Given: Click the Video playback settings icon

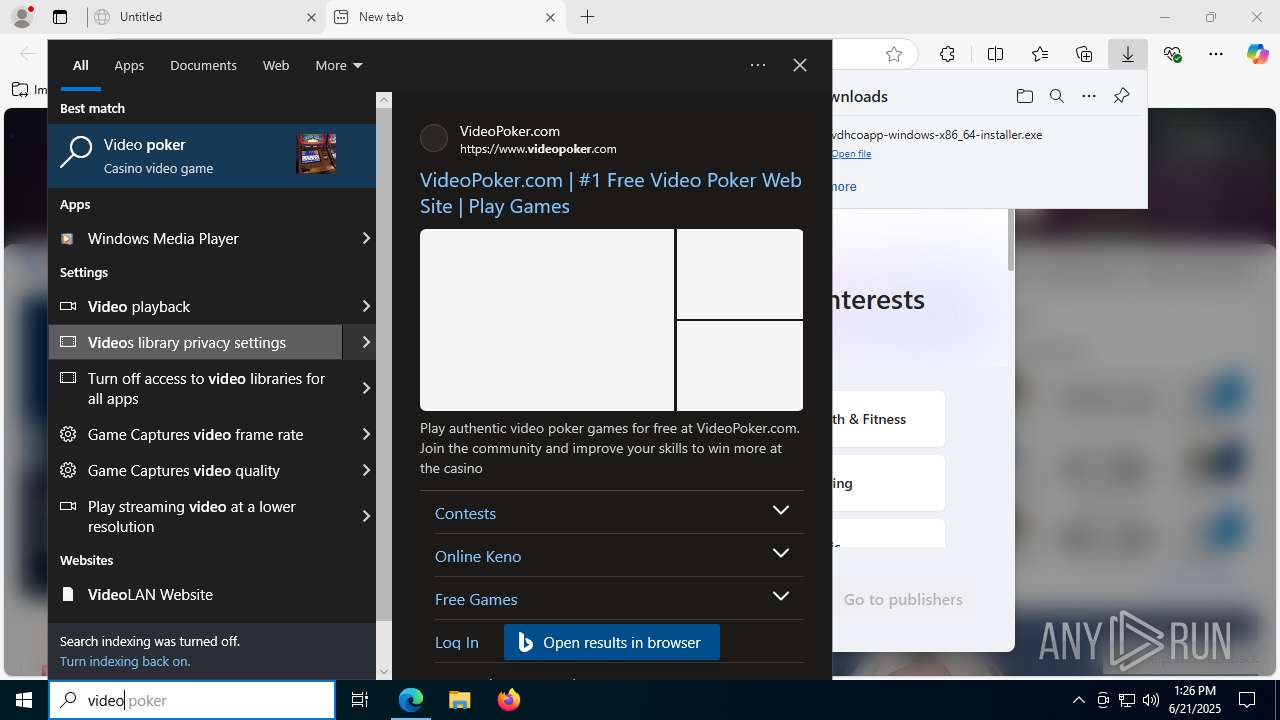Looking at the screenshot, I should click(x=68, y=306).
